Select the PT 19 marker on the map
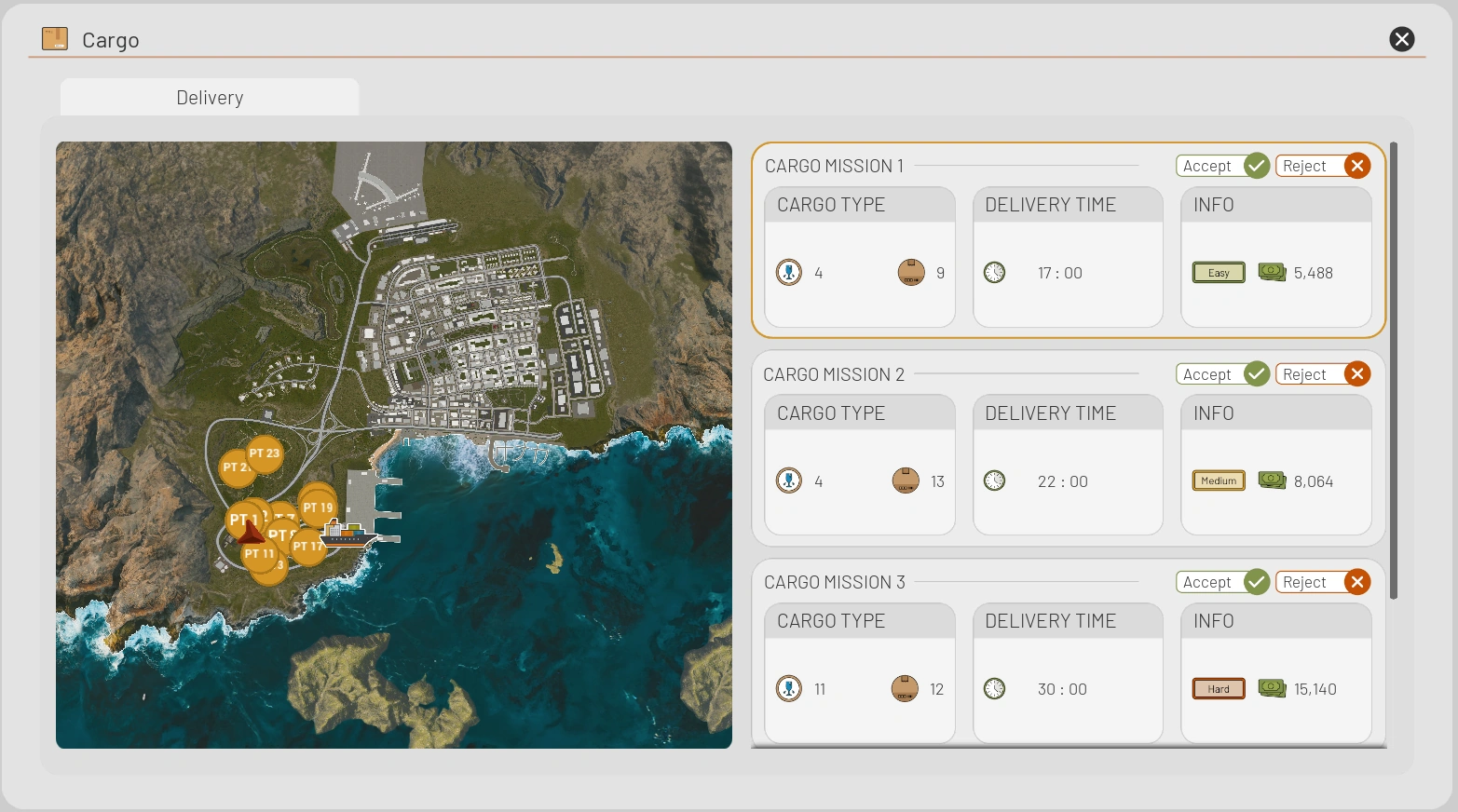Image resolution: width=1458 pixels, height=812 pixels. [319, 507]
